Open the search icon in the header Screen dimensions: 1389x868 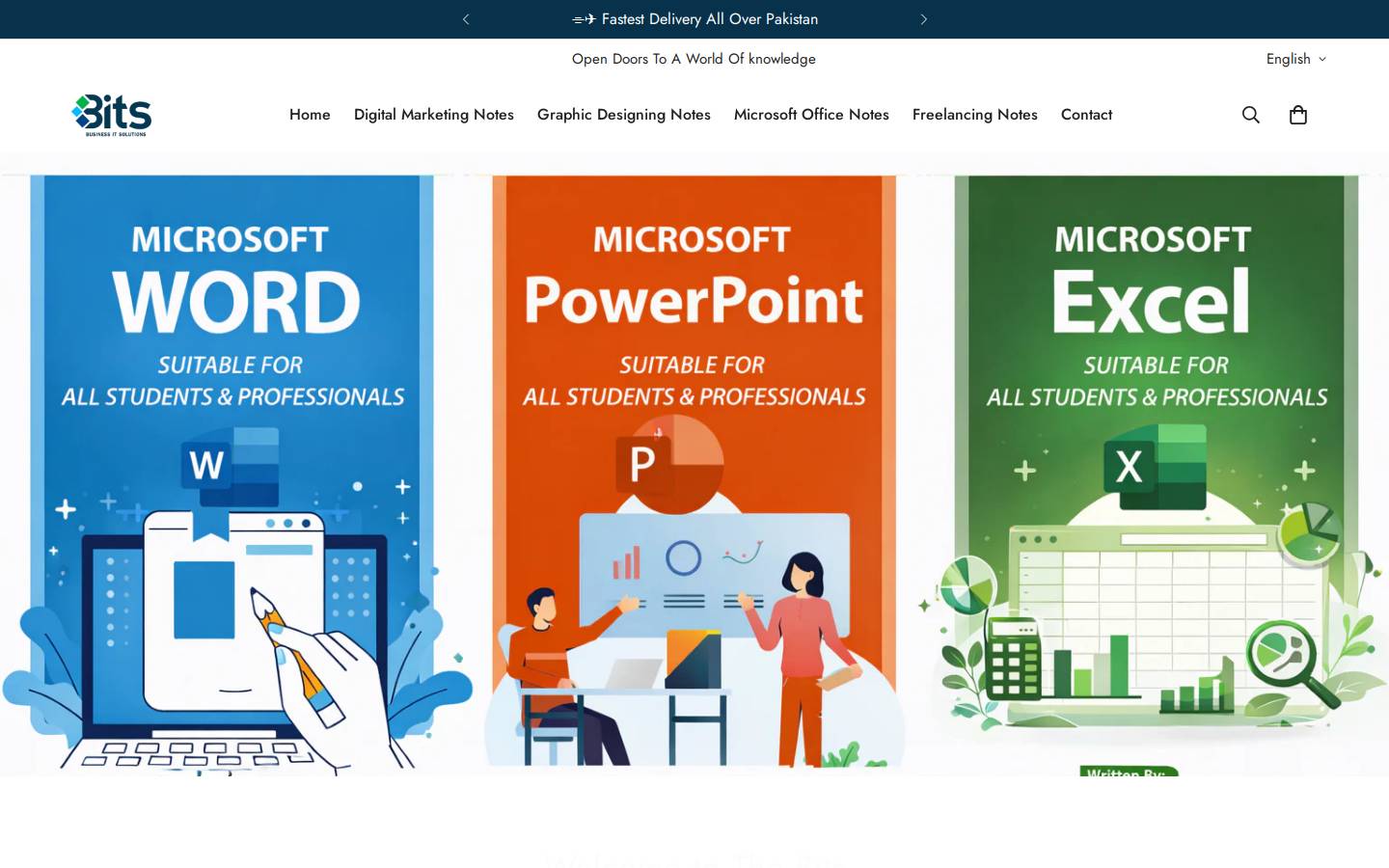tap(1251, 115)
